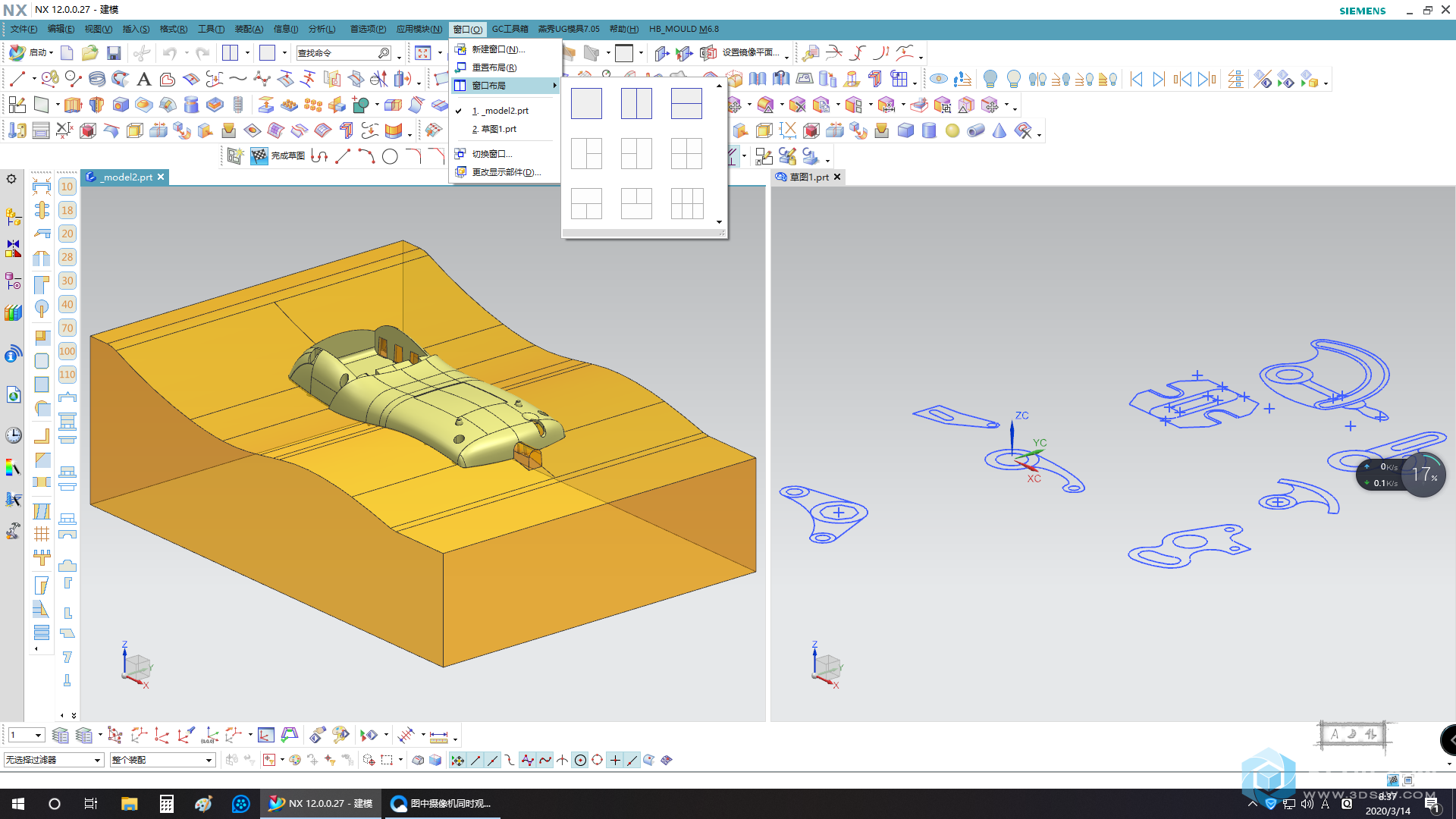Image resolution: width=1456 pixels, height=819 pixels.
Task: Open the History clock tab in sidebar
Action: 14,435
